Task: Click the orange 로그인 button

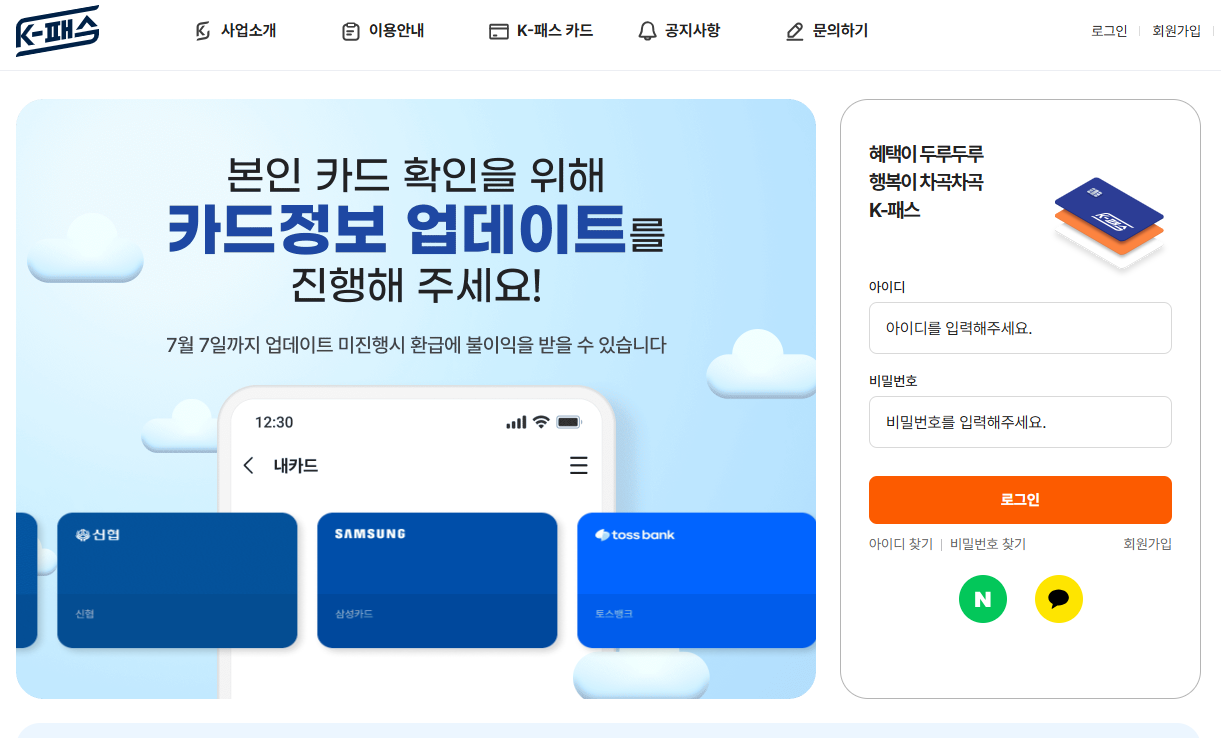Action: pos(1020,500)
